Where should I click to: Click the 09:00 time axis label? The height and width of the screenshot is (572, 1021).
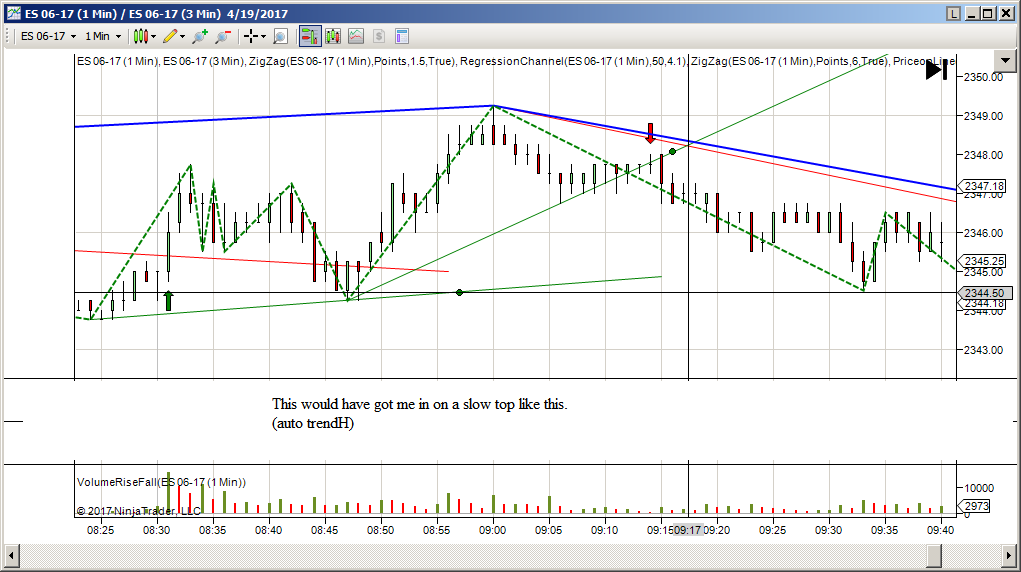click(492, 530)
